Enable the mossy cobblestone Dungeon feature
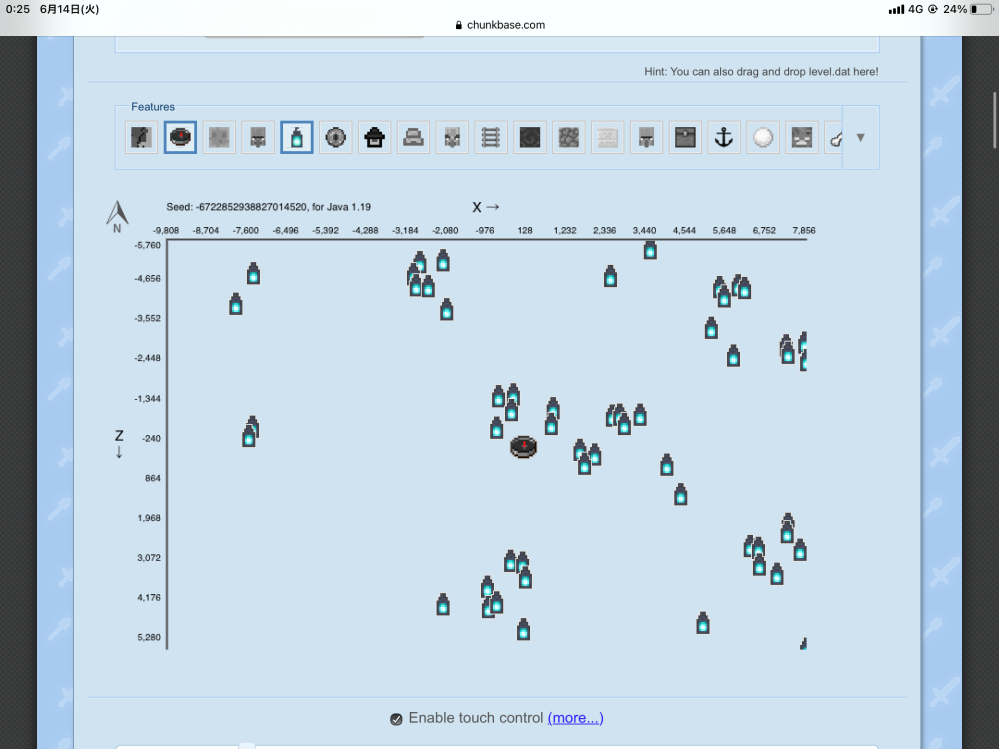 click(x=569, y=138)
